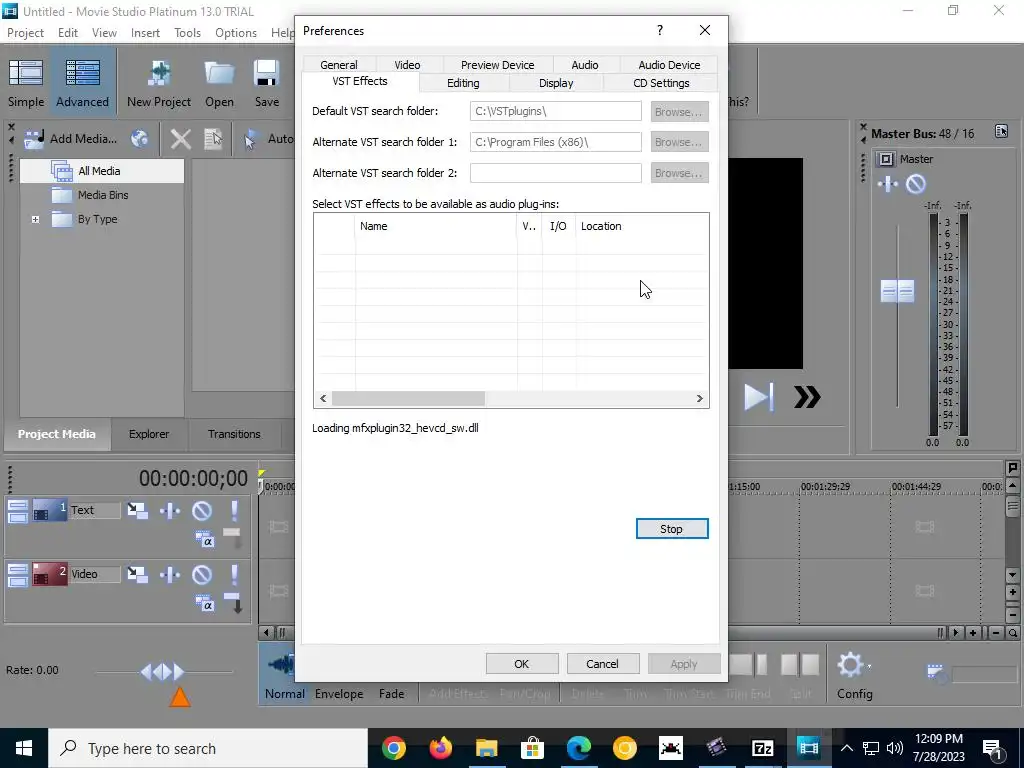Click the Master FX icon in Master Bus

886,159
